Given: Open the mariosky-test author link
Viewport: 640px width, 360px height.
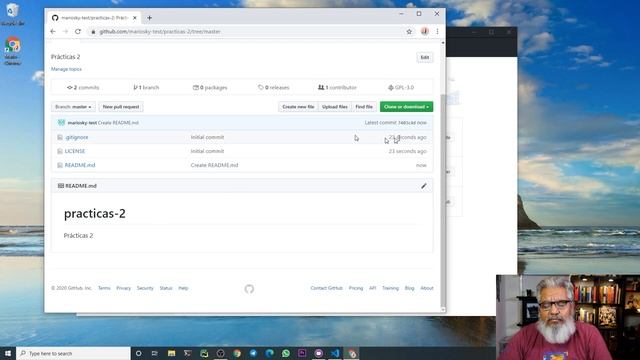Looking at the screenshot, I should pos(82,123).
